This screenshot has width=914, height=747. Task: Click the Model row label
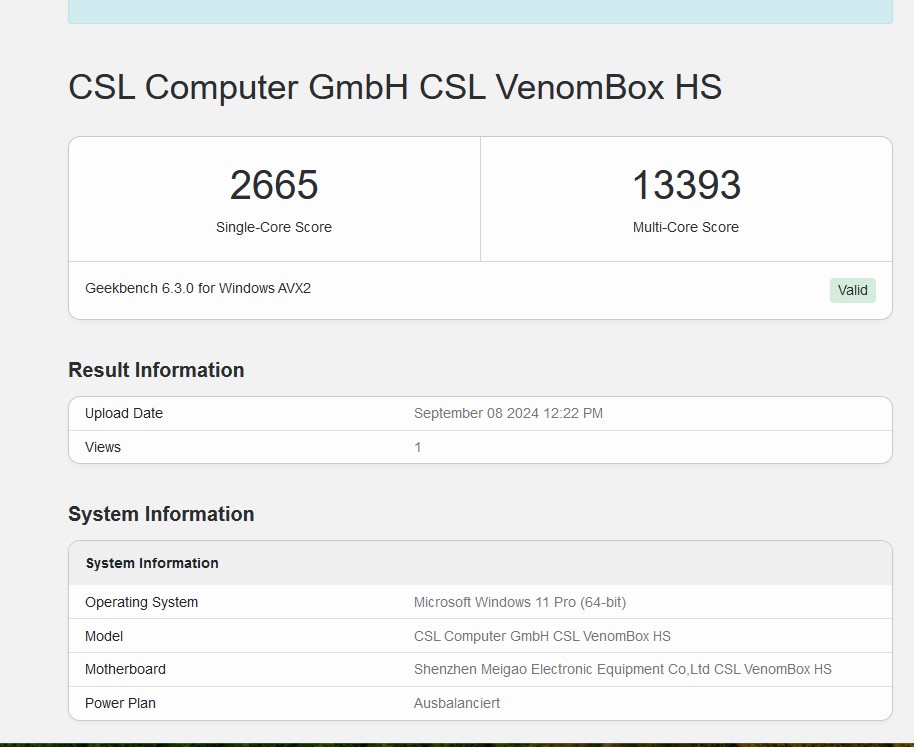[104, 636]
